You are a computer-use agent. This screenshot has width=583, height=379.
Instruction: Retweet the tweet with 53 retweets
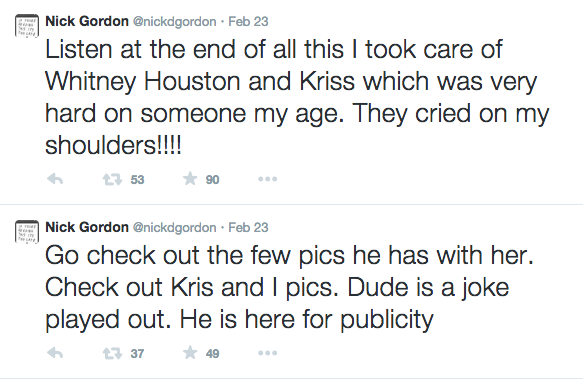coord(112,180)
